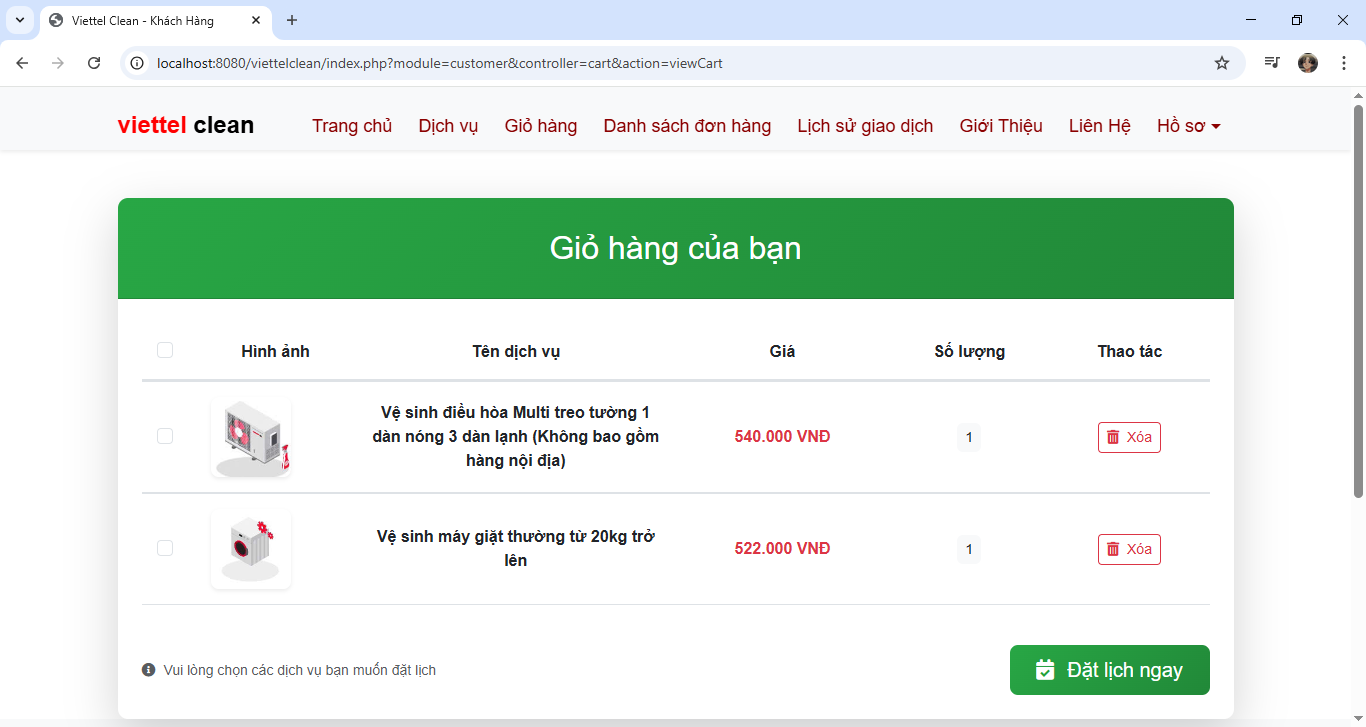Click the browser forward arrow

tap(58, 63)
